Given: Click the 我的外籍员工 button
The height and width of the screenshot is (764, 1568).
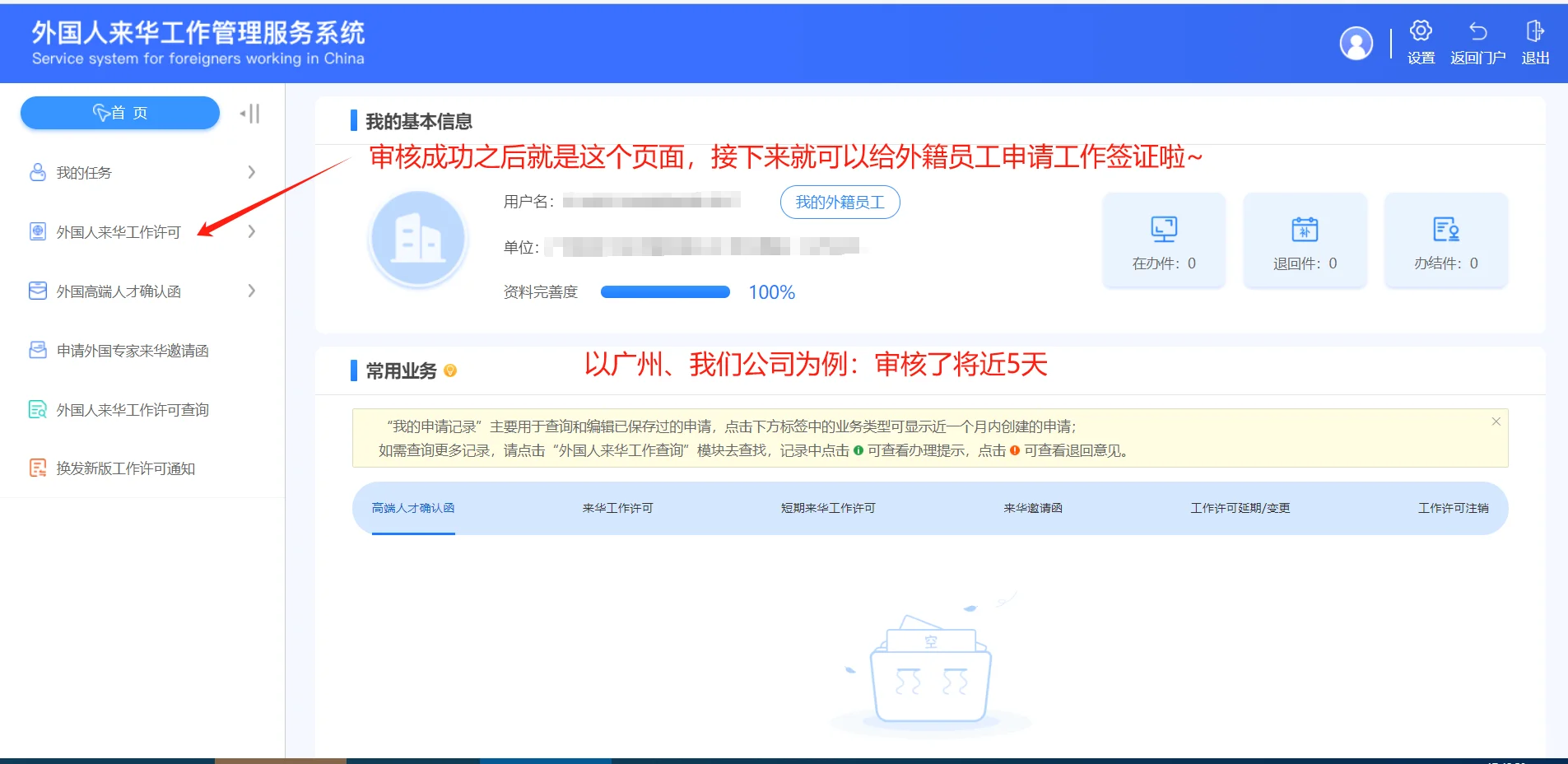Looking at the screenshot, I should click(840, 202).
